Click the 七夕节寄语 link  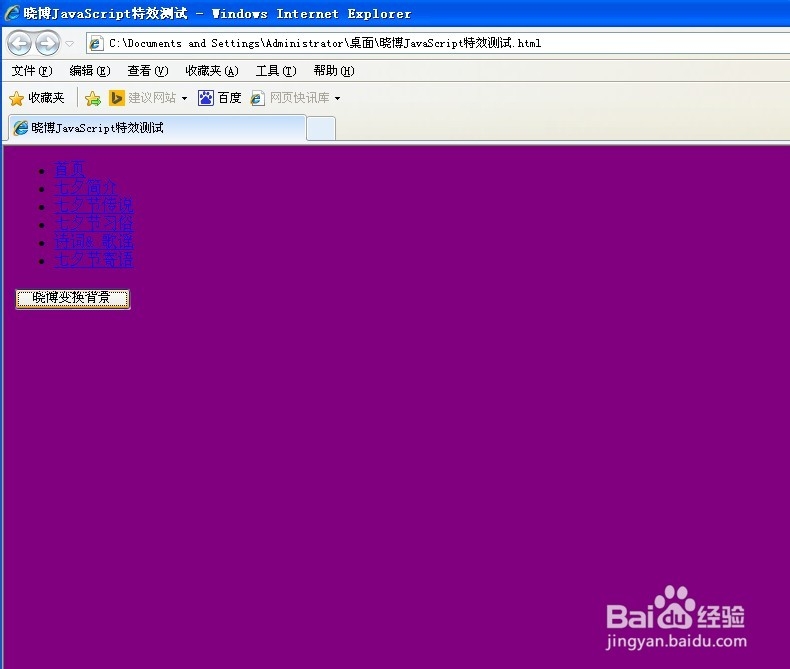94,260
